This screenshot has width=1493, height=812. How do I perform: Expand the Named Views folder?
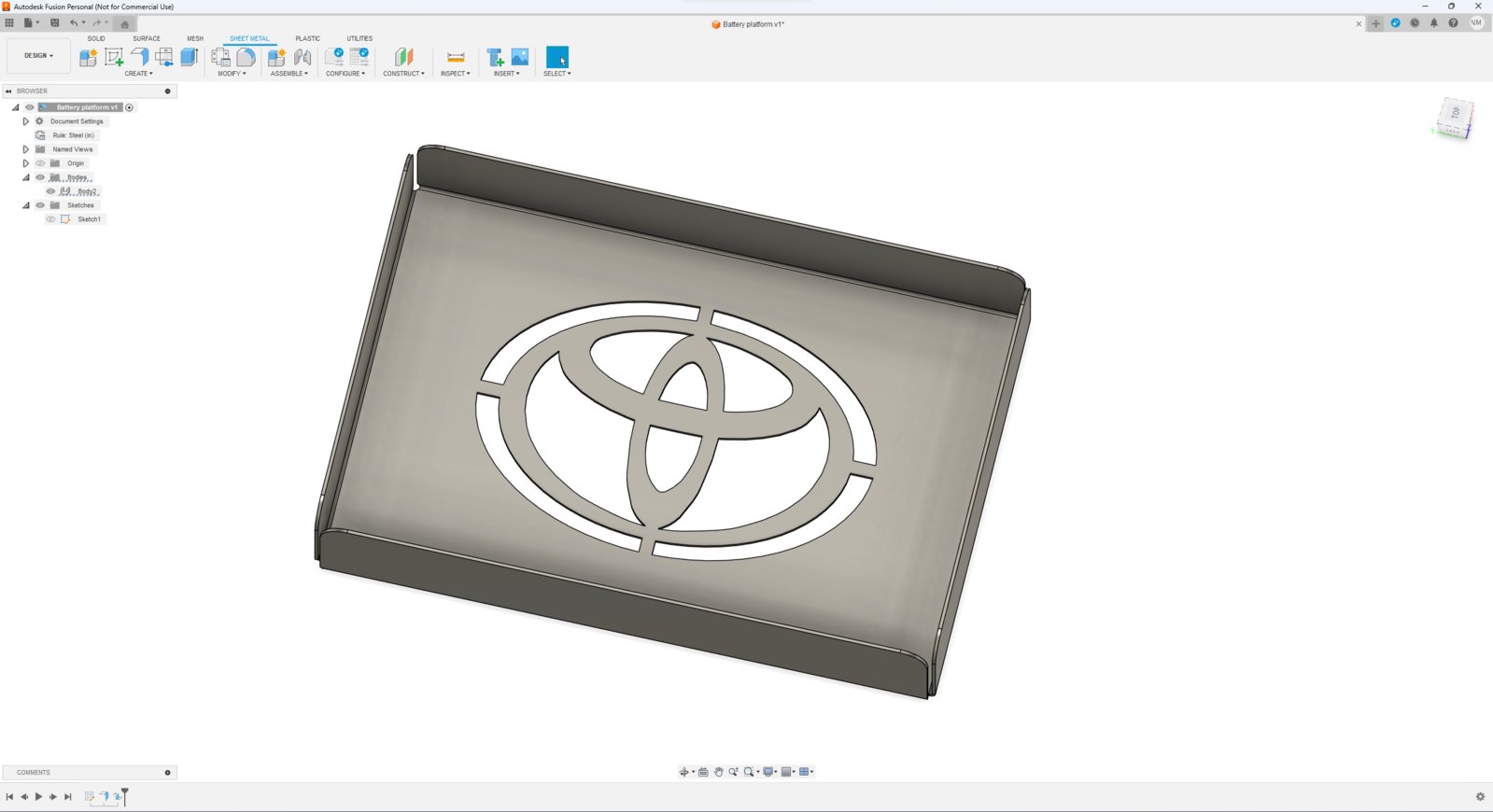coord(26,149)
